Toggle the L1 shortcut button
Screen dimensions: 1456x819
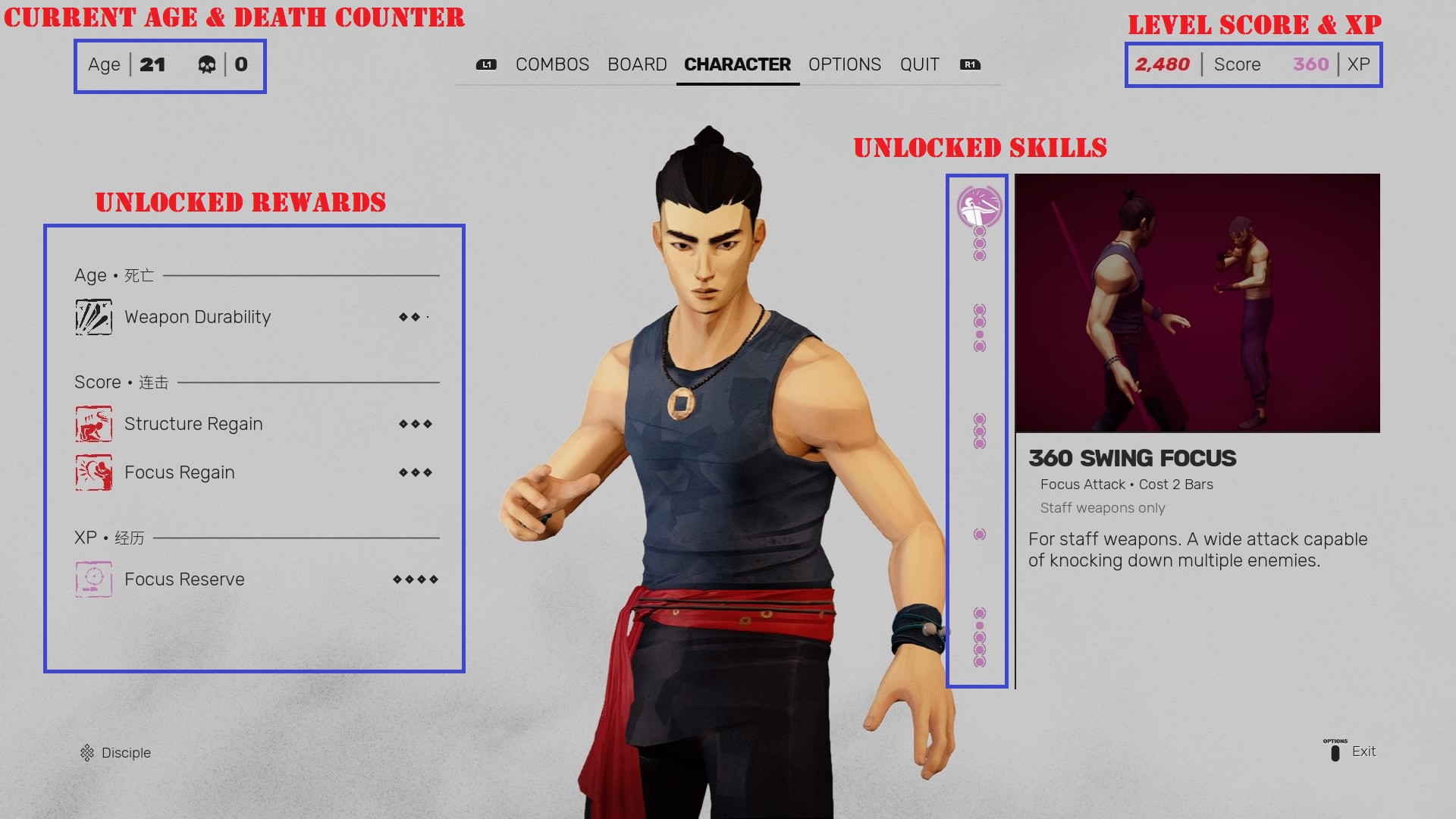pos(489,65)
